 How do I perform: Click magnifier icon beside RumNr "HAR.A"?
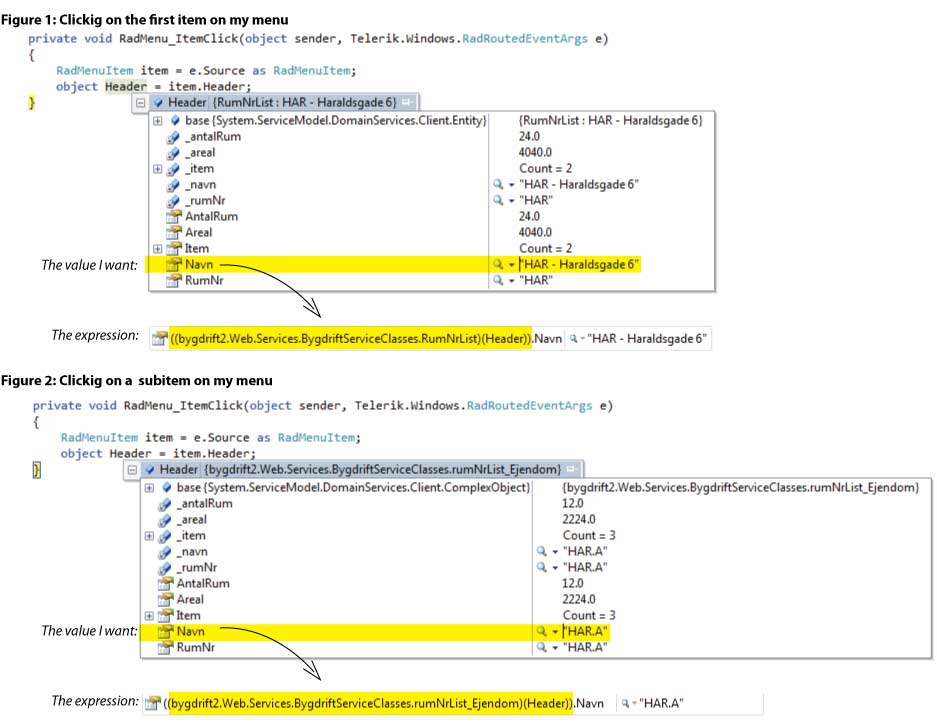(542, 647)
